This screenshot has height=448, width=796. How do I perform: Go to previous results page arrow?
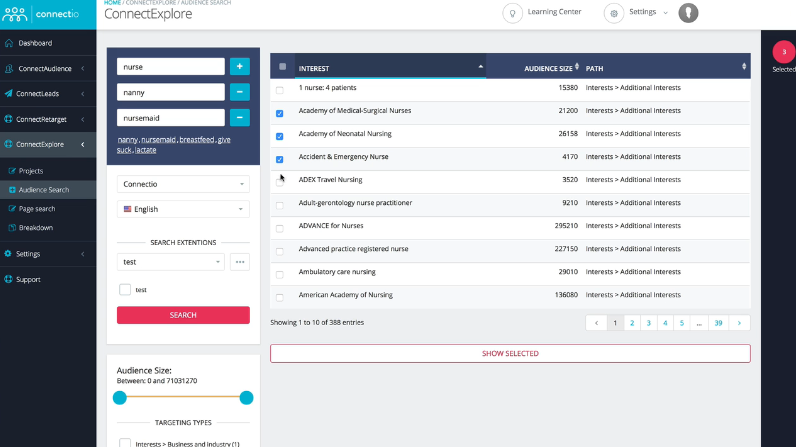coord(596,323)
